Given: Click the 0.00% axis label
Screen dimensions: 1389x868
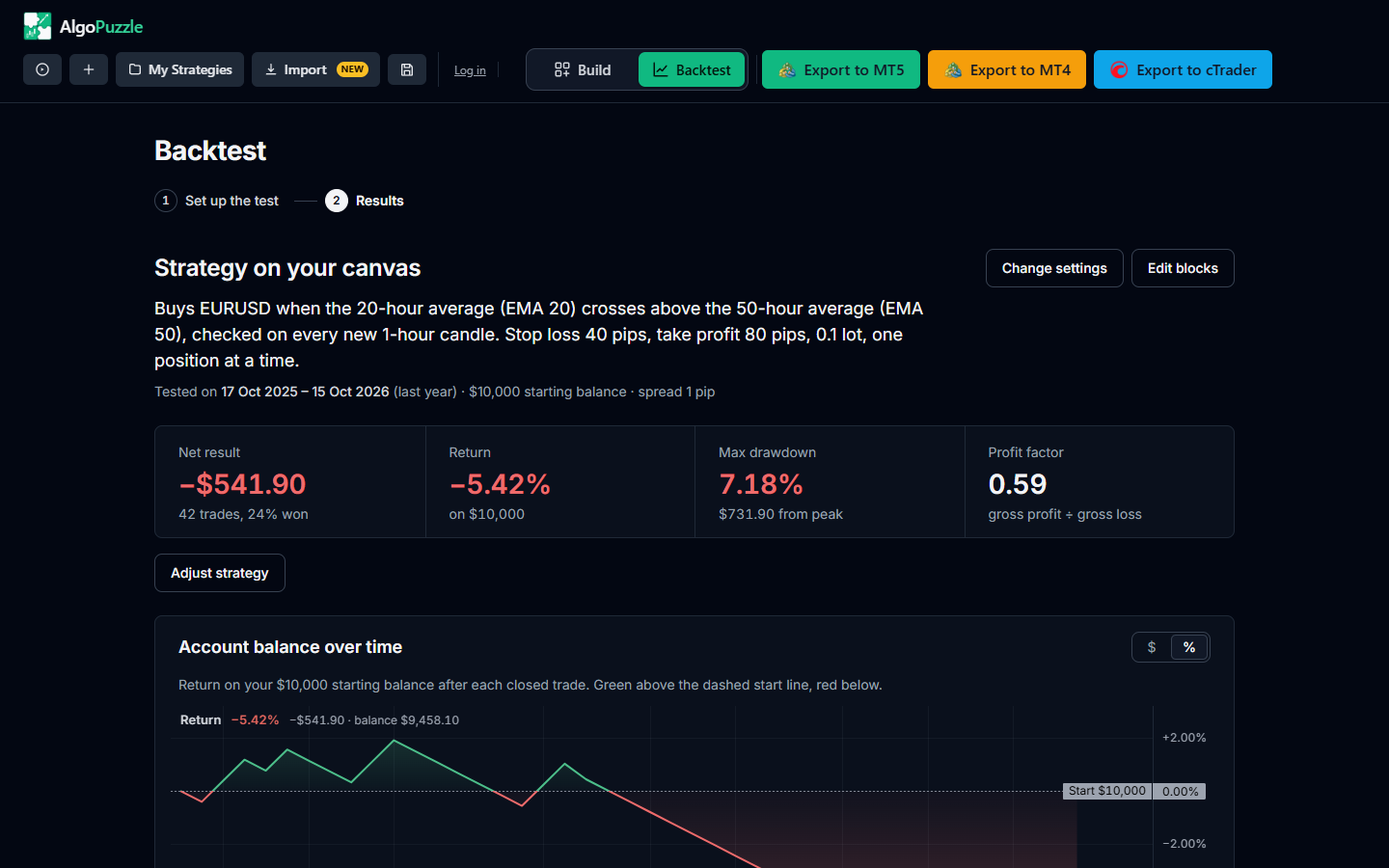Looking at the screenshot, I should click(x=1180, y=791).
